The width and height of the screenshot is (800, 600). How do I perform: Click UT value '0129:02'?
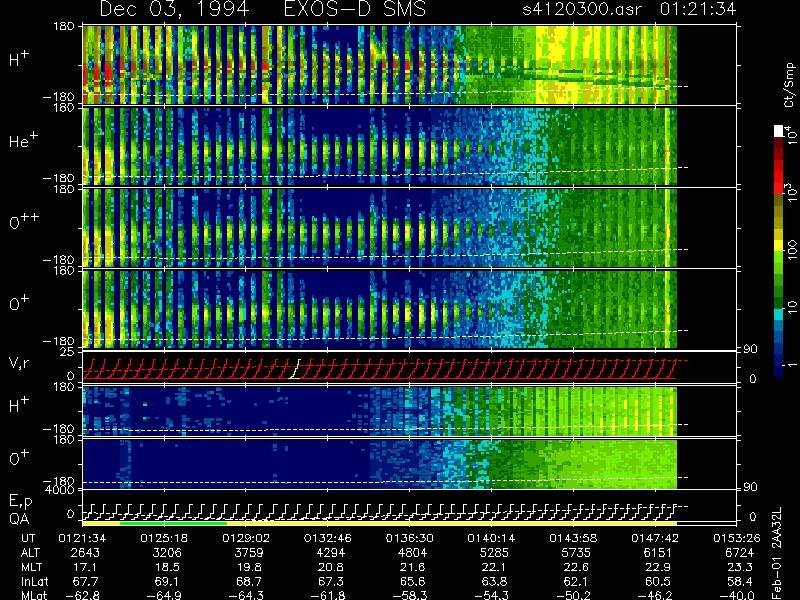tap(246, 538)
